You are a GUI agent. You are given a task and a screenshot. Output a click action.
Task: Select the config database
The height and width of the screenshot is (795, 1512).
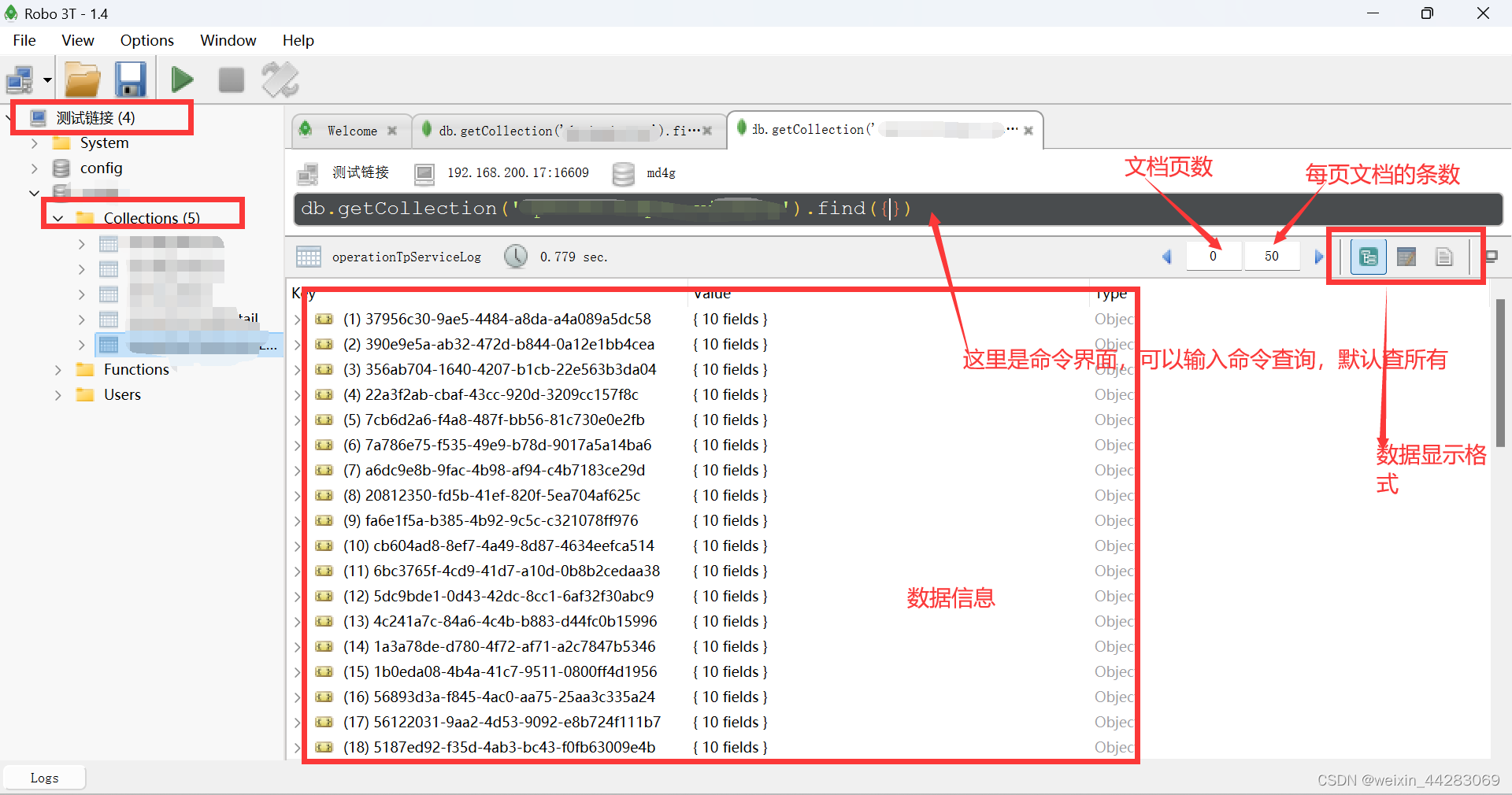[101, 168]
